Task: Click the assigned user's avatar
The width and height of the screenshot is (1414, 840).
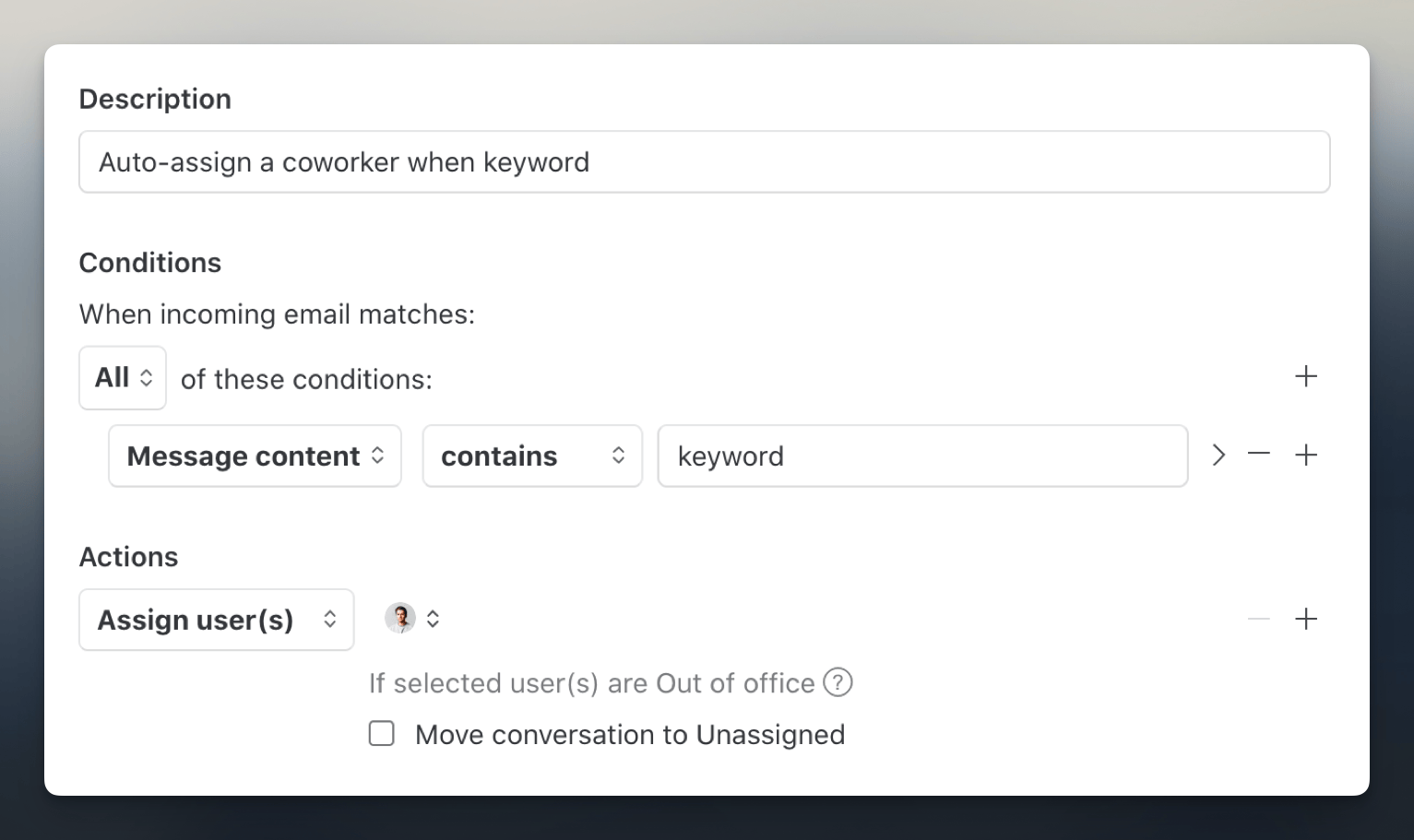Action: [399, 618]
